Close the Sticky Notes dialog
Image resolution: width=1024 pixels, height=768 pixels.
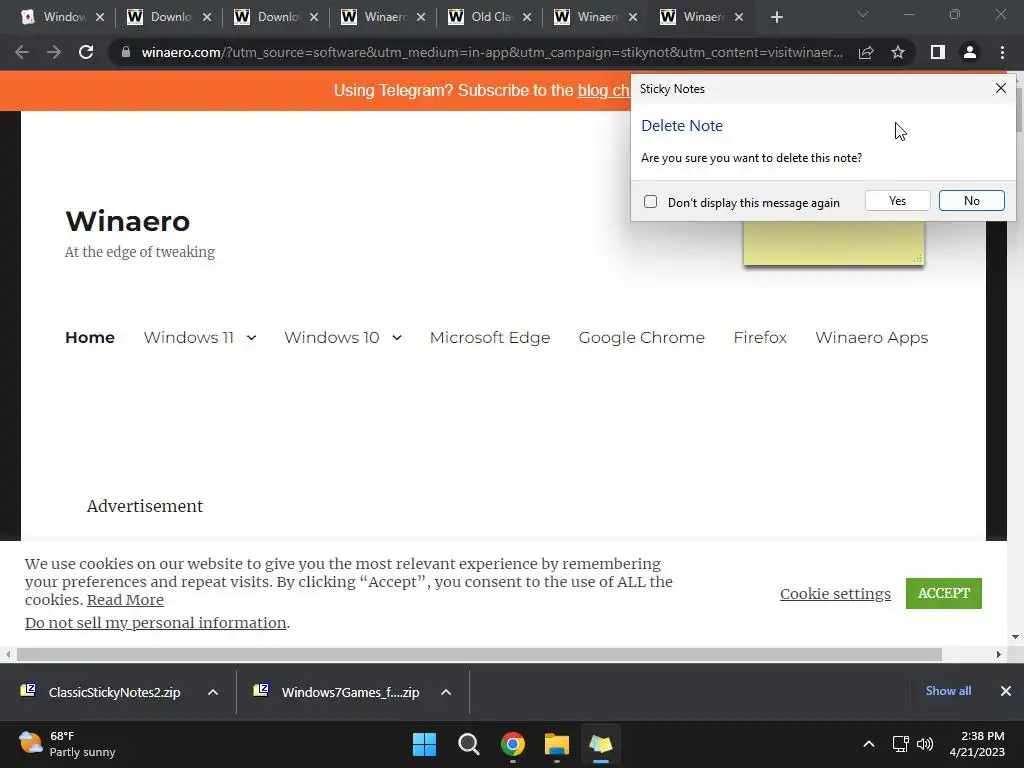pyautogui.click(x=1000, y=88)
